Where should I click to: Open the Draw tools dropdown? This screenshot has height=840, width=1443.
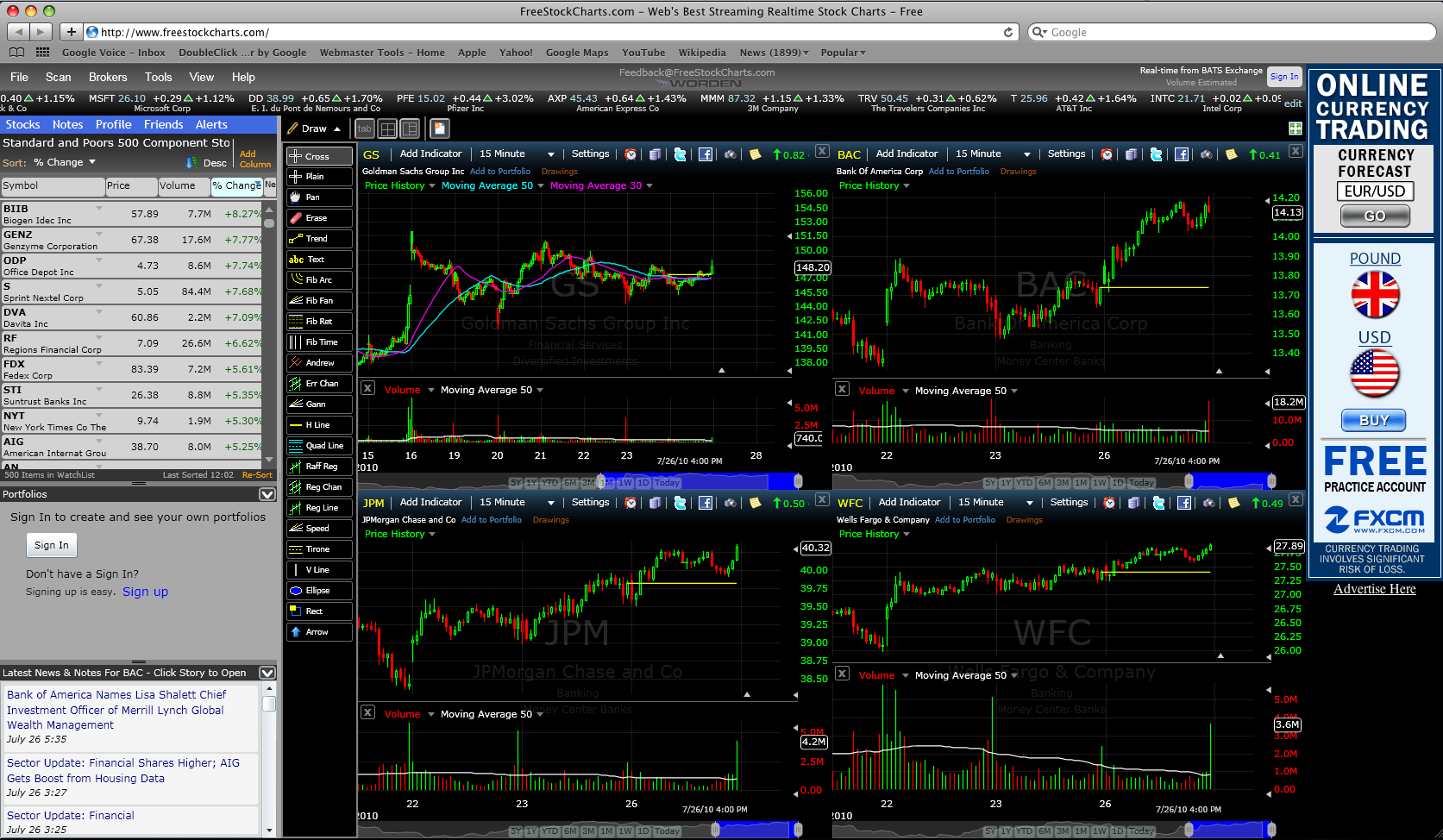coord(315,129)
